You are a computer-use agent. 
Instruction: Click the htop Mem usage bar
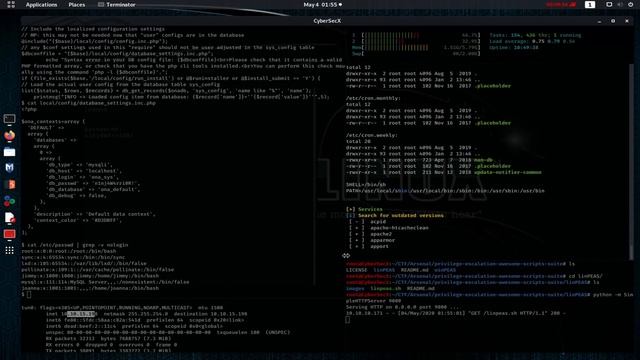(416, 47)
